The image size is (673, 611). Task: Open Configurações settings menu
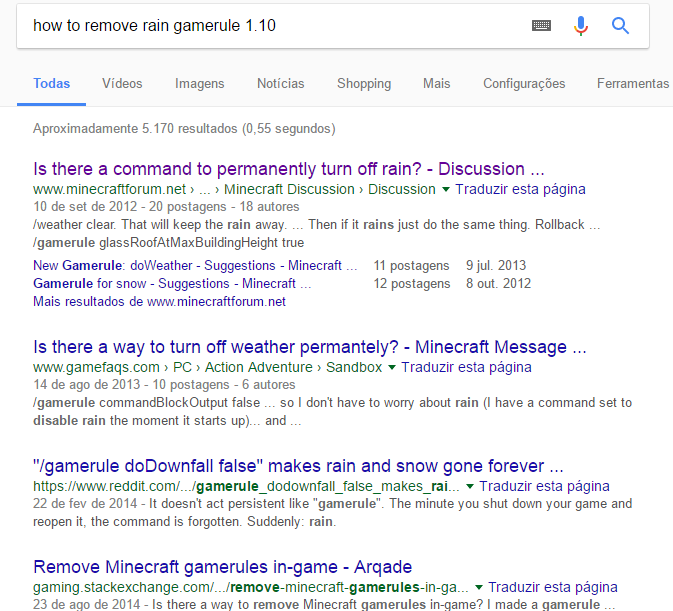point(524,83)
